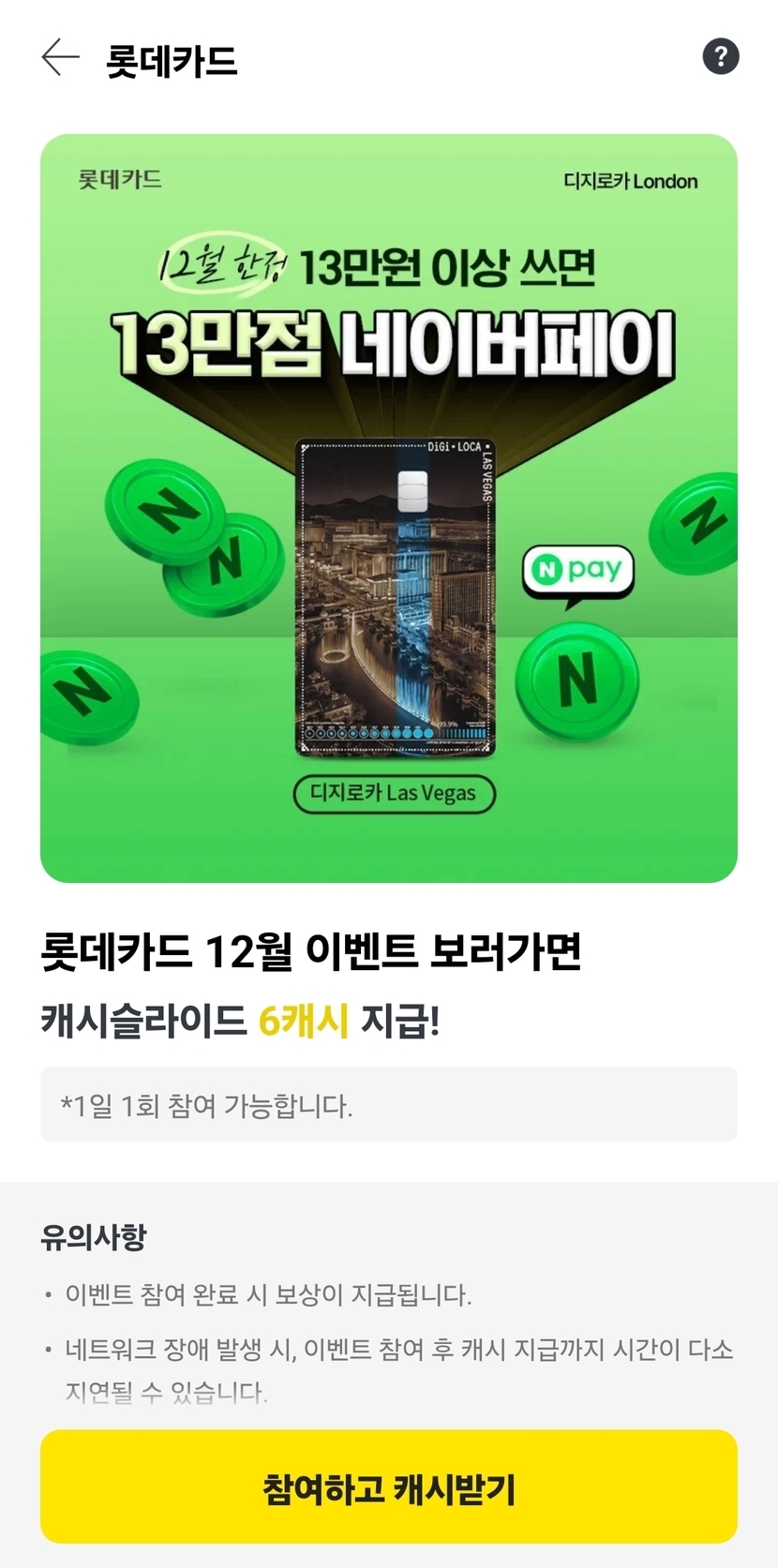Tap the 1일 1회 참여 notice box
The width and height of the screenshot is (778, 1568).
[389, 1104]
